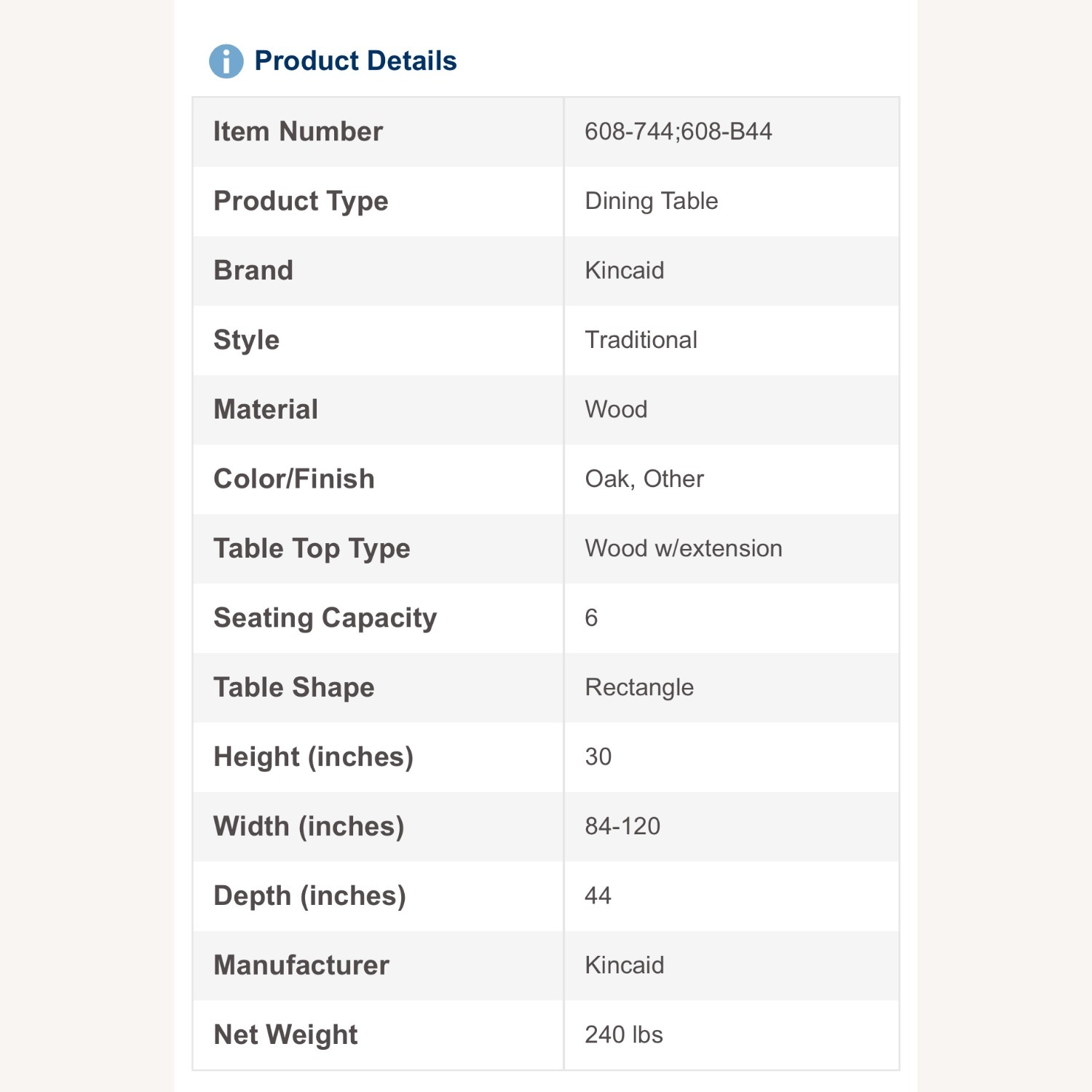1092x1092 pixels.
Task: Click the Net Weight label
Action: pos(285,1034)
